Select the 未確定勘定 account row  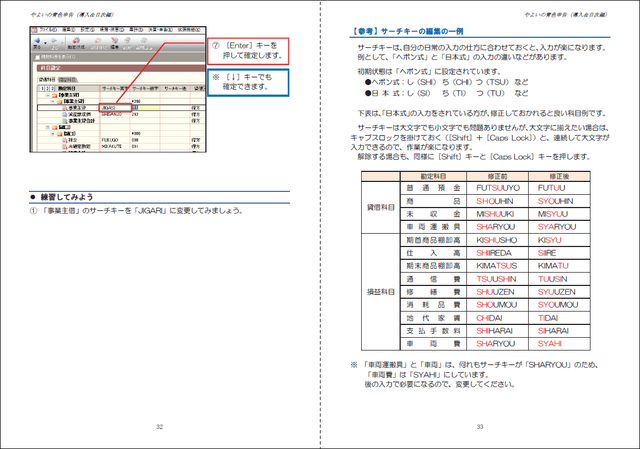tap(121, 146)
